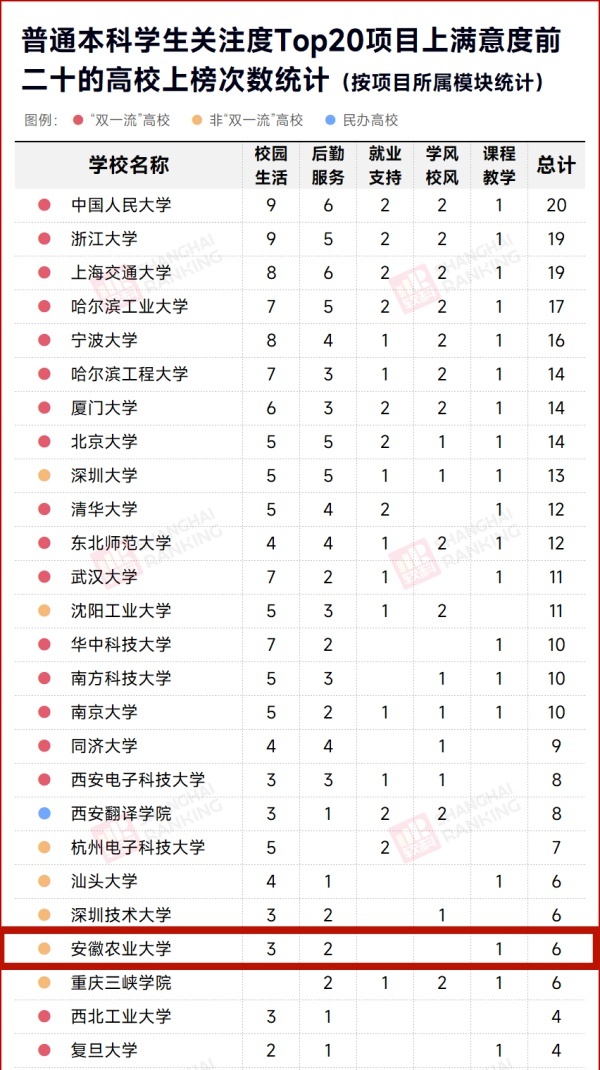Image resolution: width=600 pixels, height=1070 pixels.
Task: Click the orange dot beside 安徽农业大学
Action: pyautogui.click(x=44, y=949)
